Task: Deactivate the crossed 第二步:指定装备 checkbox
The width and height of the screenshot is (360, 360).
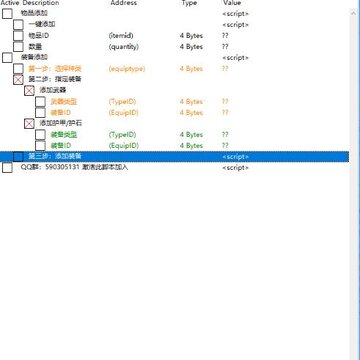Action: [x=18, y=80]
